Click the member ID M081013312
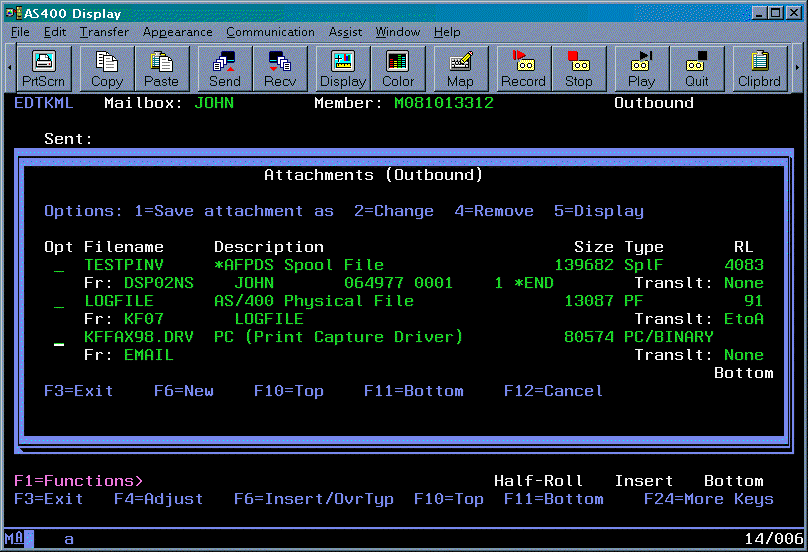 click(x=444, y=103)
